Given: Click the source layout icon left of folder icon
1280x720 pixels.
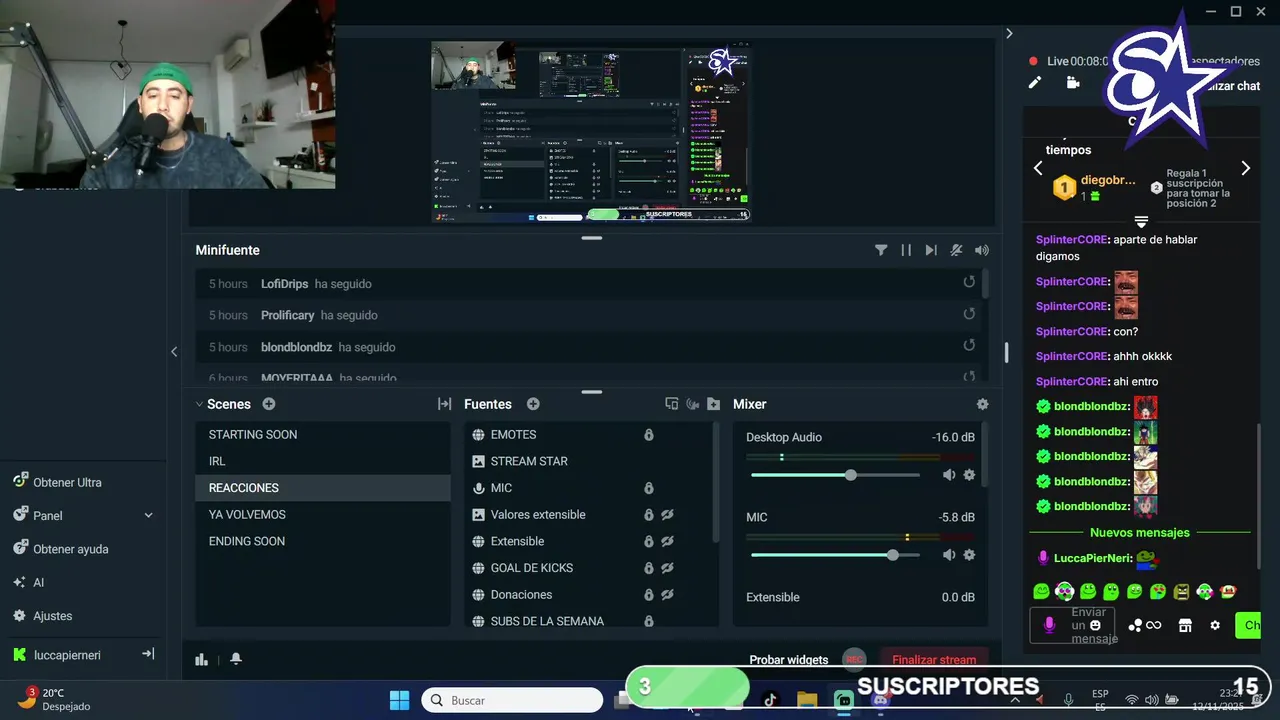Looking at the screenshot, I should (x=672, y=404).
